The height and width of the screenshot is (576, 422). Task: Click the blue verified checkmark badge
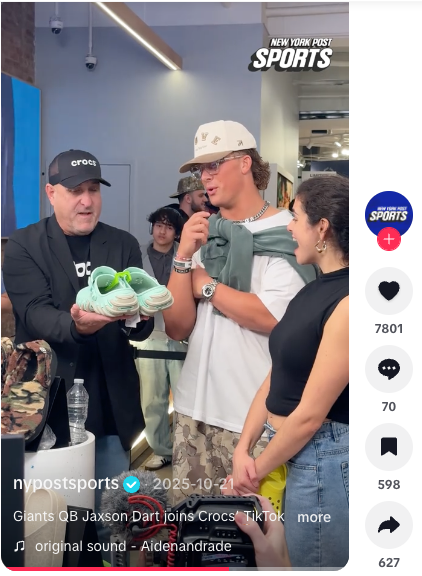(x=131, y=485)
